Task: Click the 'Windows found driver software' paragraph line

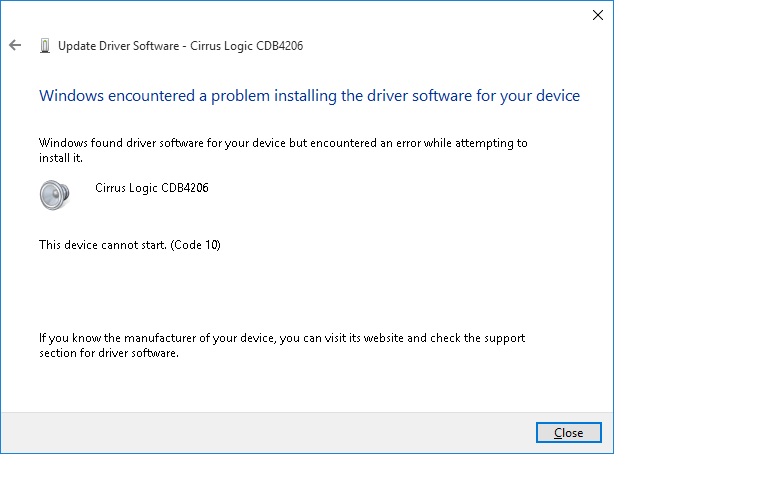Action: [283, 143]
